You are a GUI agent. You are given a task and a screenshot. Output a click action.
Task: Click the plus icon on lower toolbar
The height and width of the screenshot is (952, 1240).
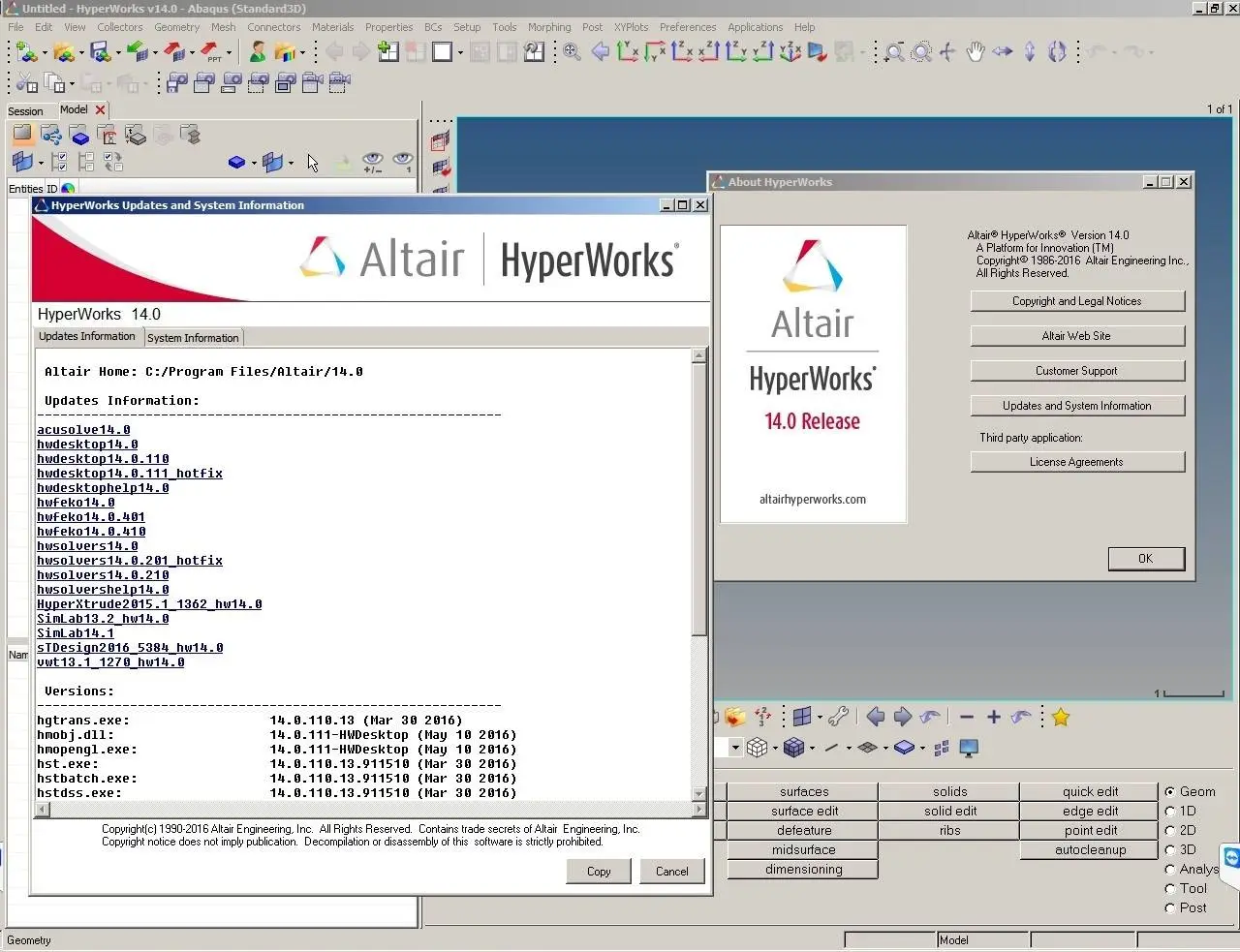click(994, 717)
